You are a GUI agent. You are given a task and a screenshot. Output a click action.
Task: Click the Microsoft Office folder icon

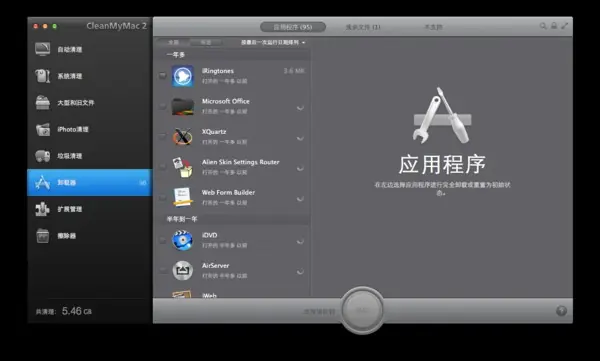tap(183, 106)
